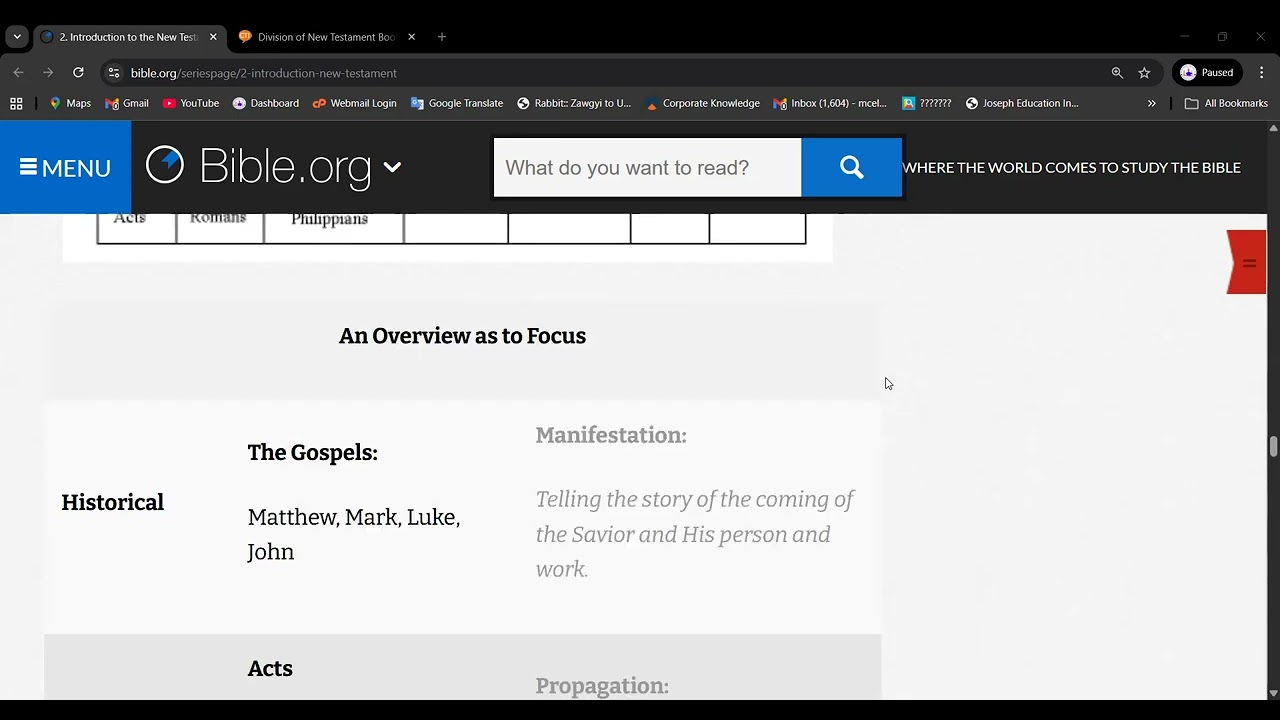Minimize the browser window
Viewport: 1280px width, 720px height.
1184,37
